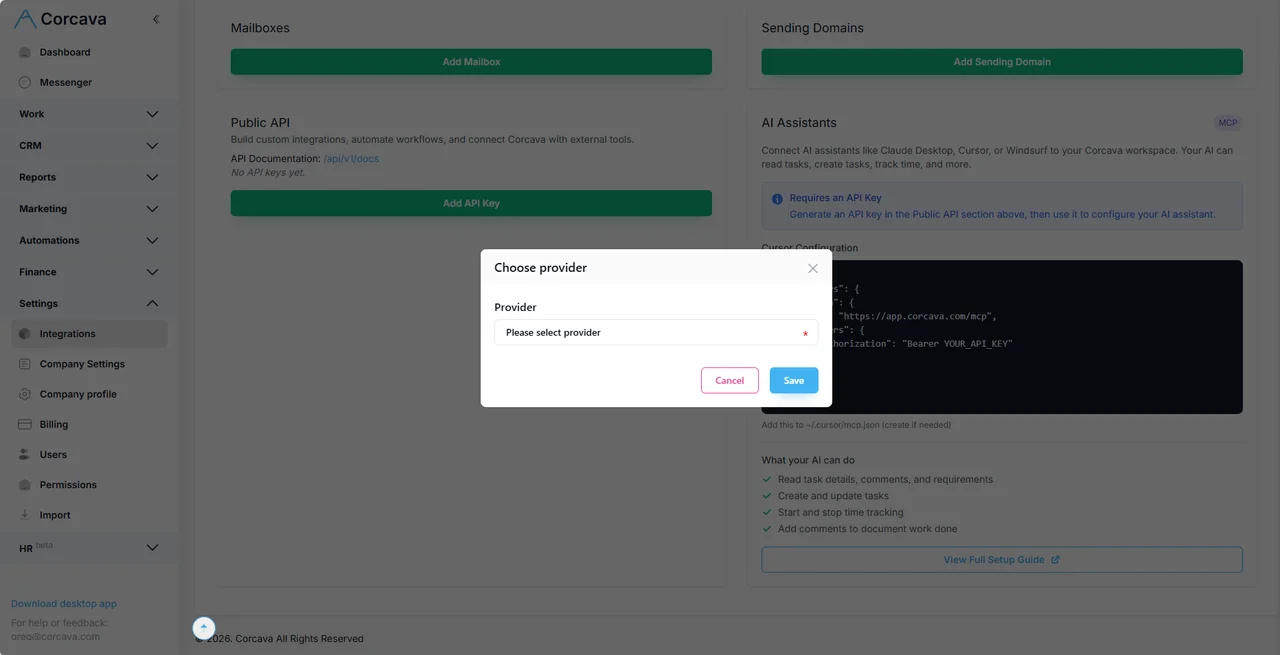Click the AI Assistants heading
The width and height of the screenshot is (1280, 655).
[x=799, y=123]
